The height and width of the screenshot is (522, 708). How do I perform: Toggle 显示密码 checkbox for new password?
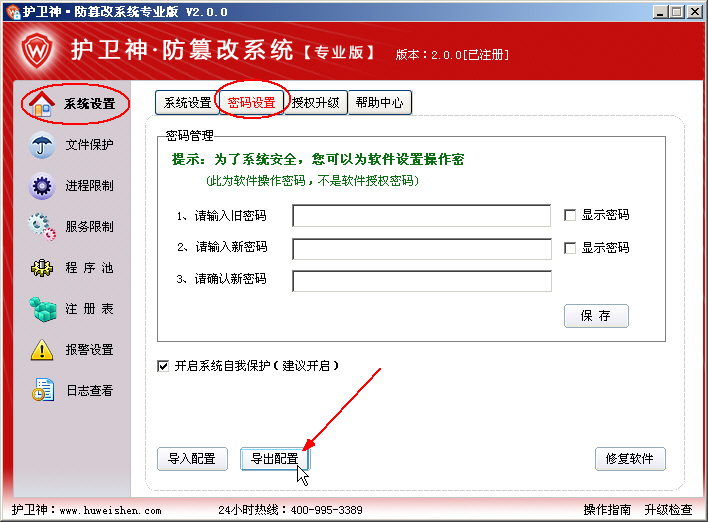pyautogui.click(x=570, y=248)
